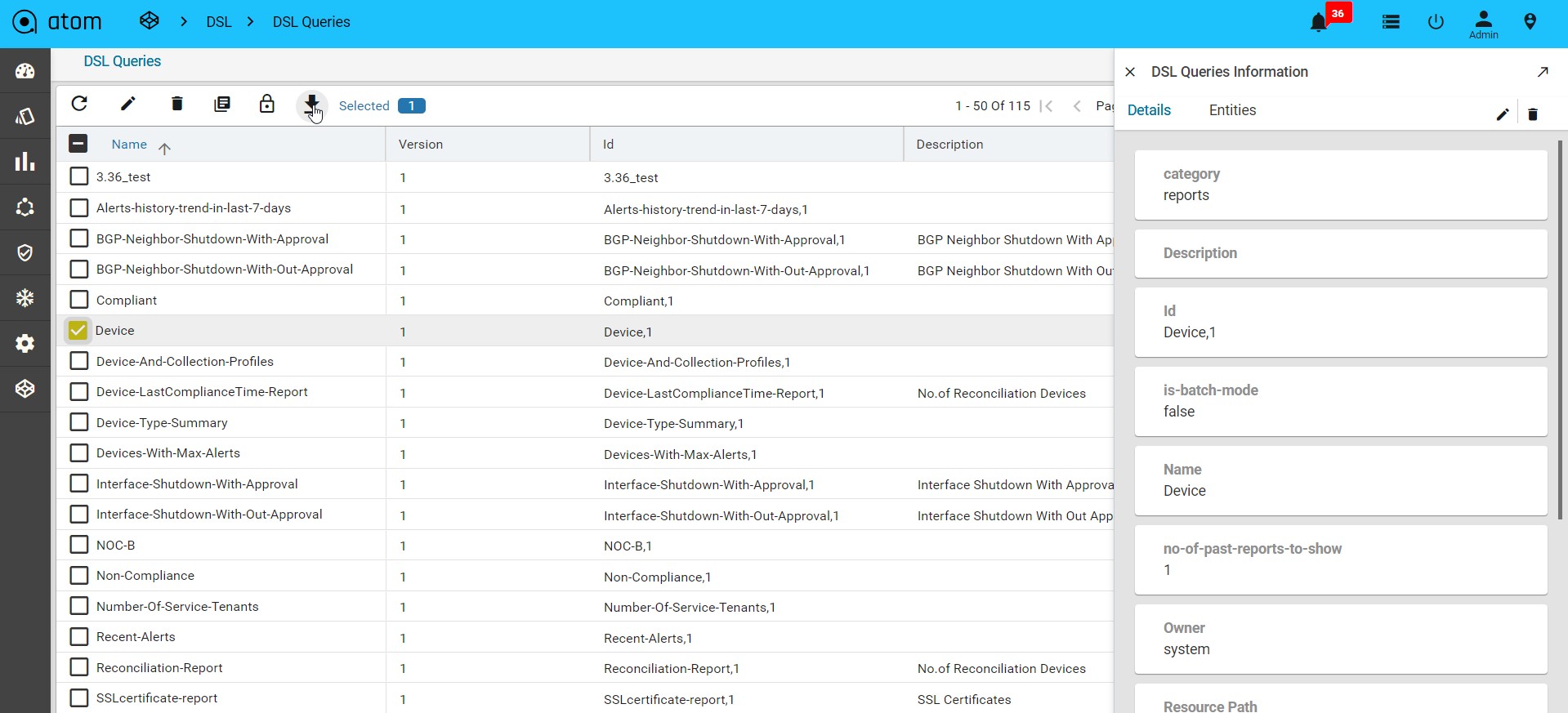Click the information panel vertical scrollbar
Screen dimensions: 1568x713
pos(1560,330)
